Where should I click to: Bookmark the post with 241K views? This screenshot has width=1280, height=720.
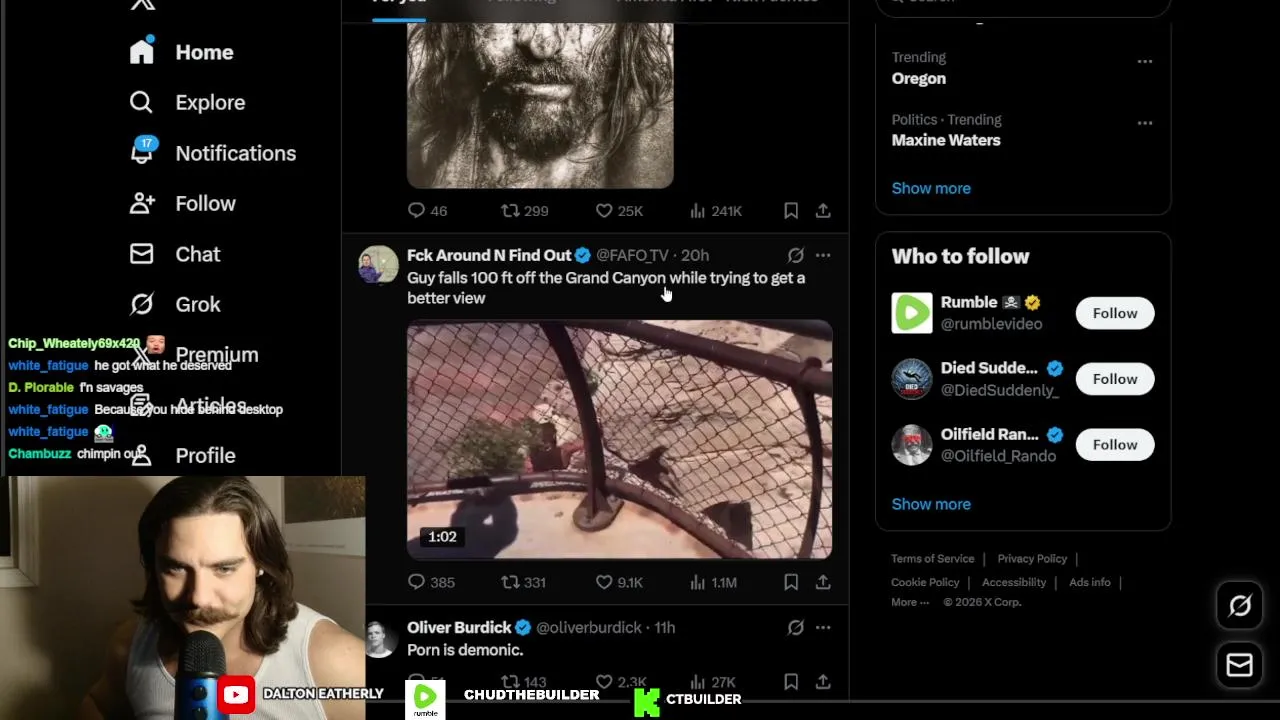(x=791, y=211)
